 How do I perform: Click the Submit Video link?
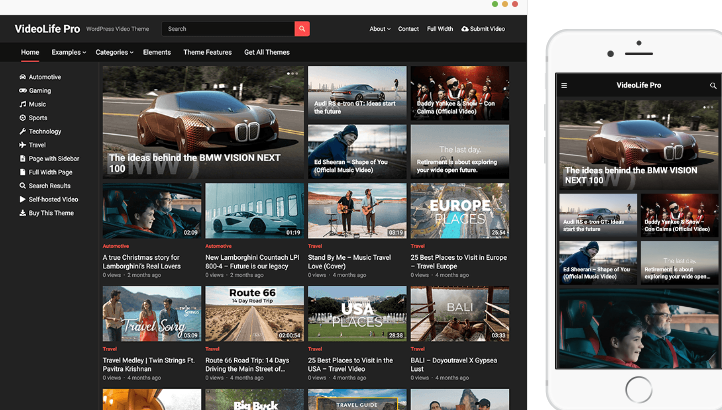[483, 29]
